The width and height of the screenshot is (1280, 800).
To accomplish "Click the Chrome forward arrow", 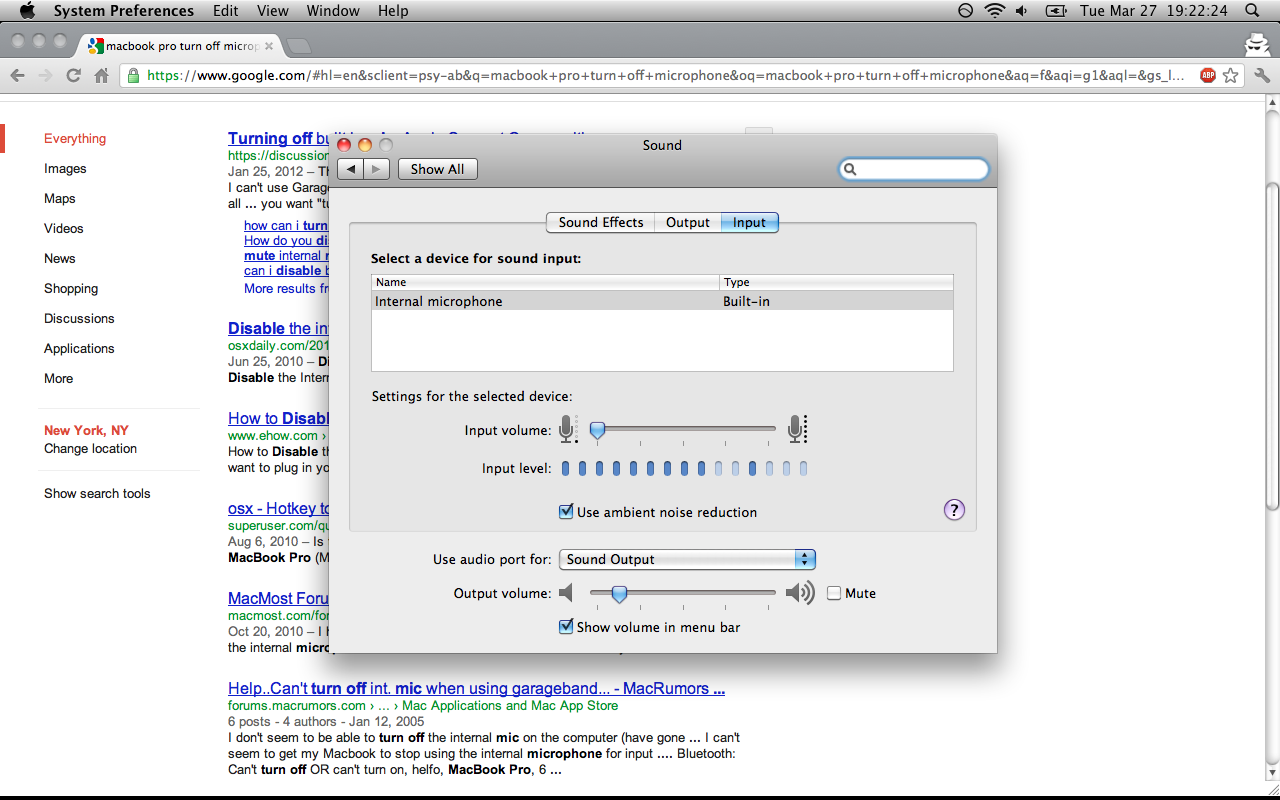I will [x=45, y=75].
